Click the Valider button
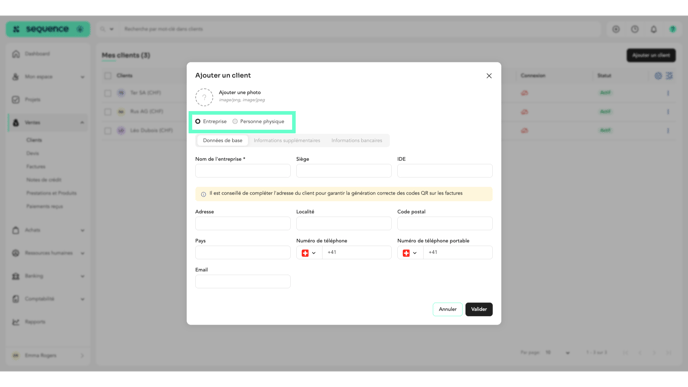Viewport: 688px width, 387px height. coord(479,309)
